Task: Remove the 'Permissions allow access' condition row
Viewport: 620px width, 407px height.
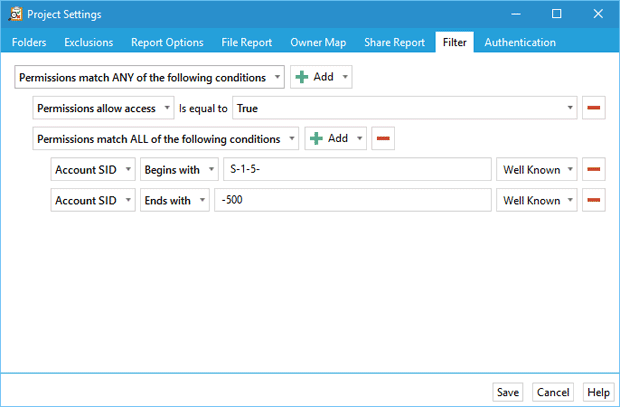Action: point(594,108)
